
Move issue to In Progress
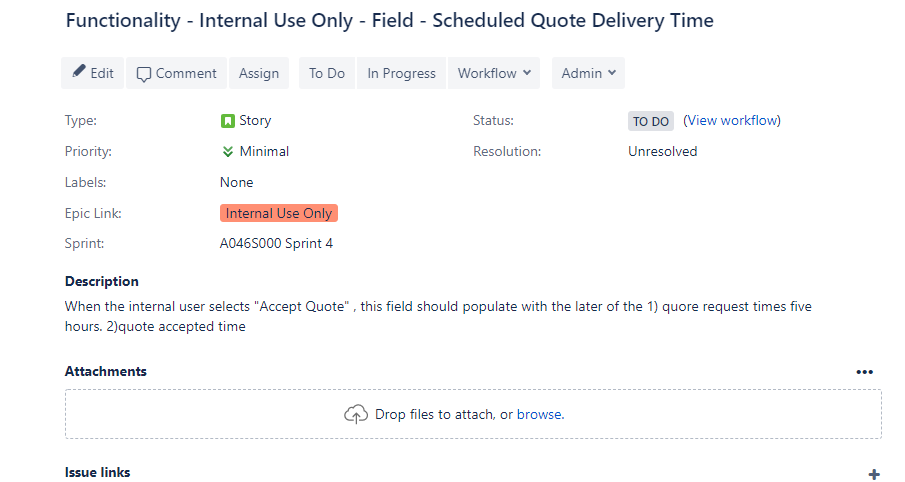401,73
